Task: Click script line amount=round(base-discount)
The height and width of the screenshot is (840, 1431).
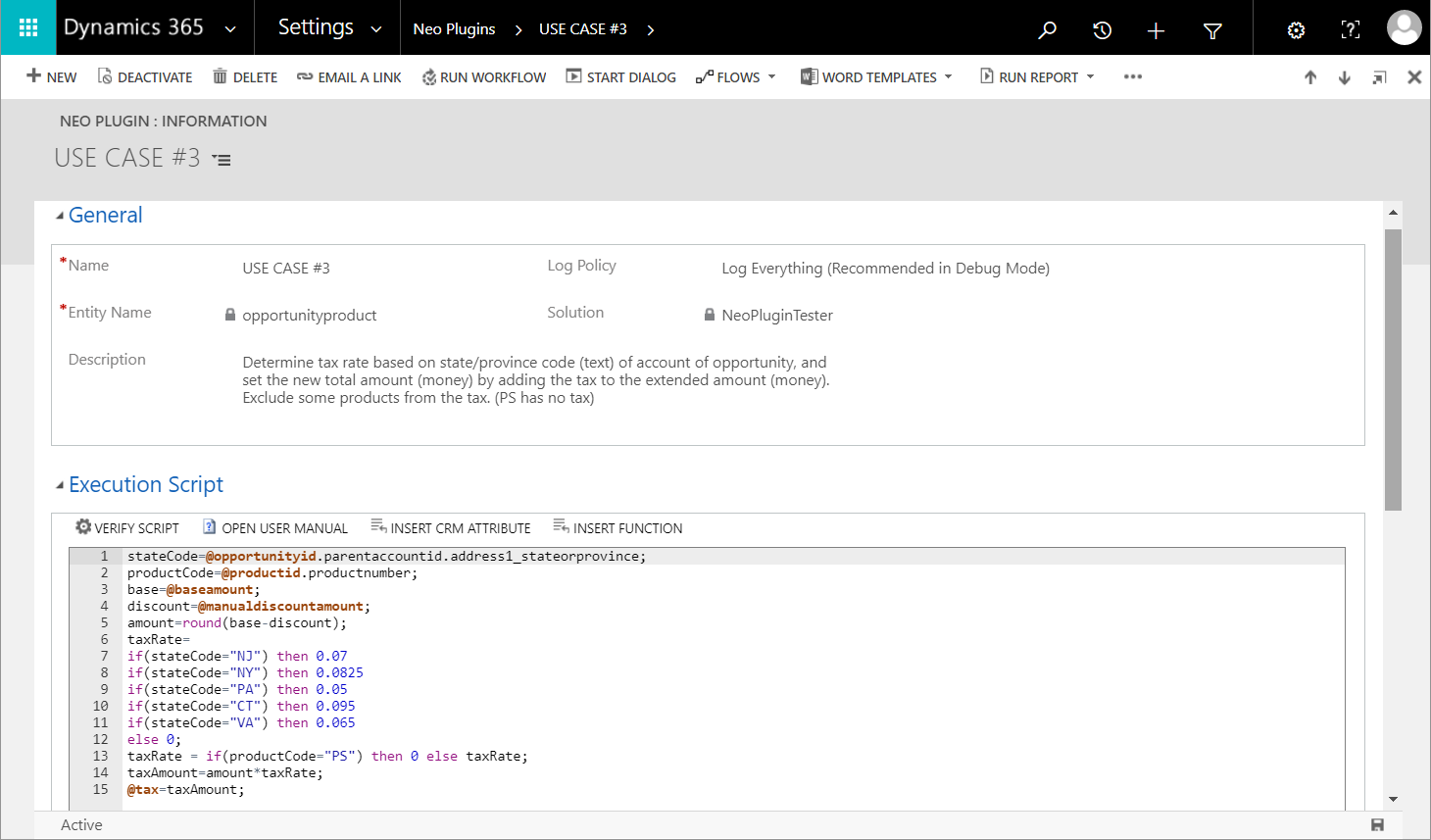Action: 236,623
